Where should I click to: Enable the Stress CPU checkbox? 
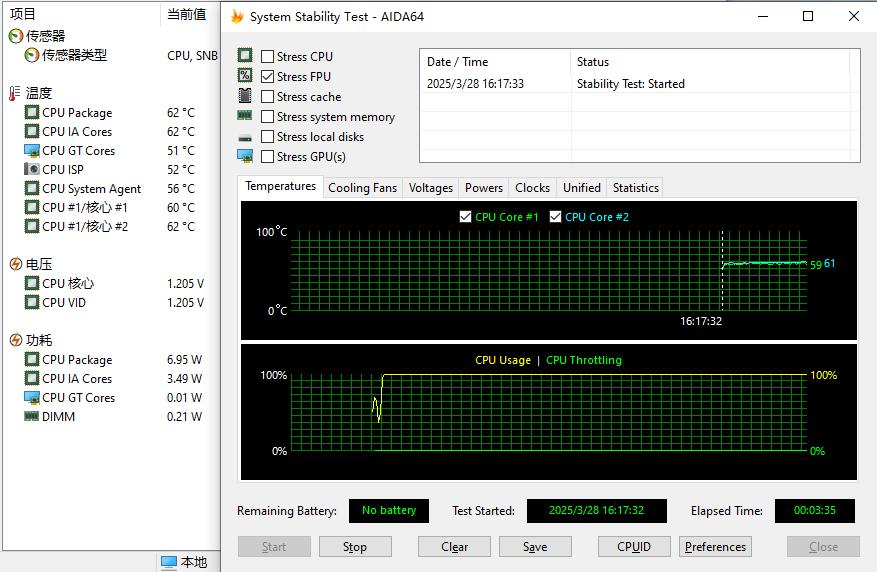pyautogui.click(x=267, y=56)
